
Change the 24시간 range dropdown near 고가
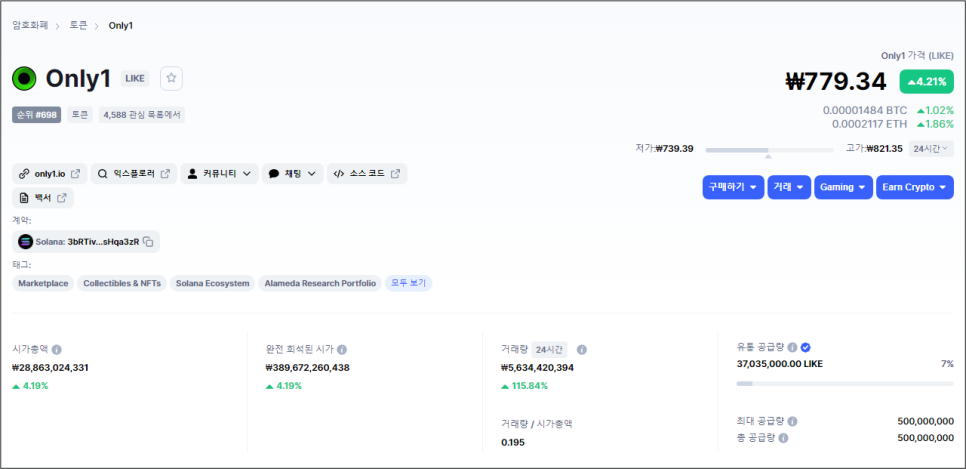pyautogui.click(x=931, y=149)
